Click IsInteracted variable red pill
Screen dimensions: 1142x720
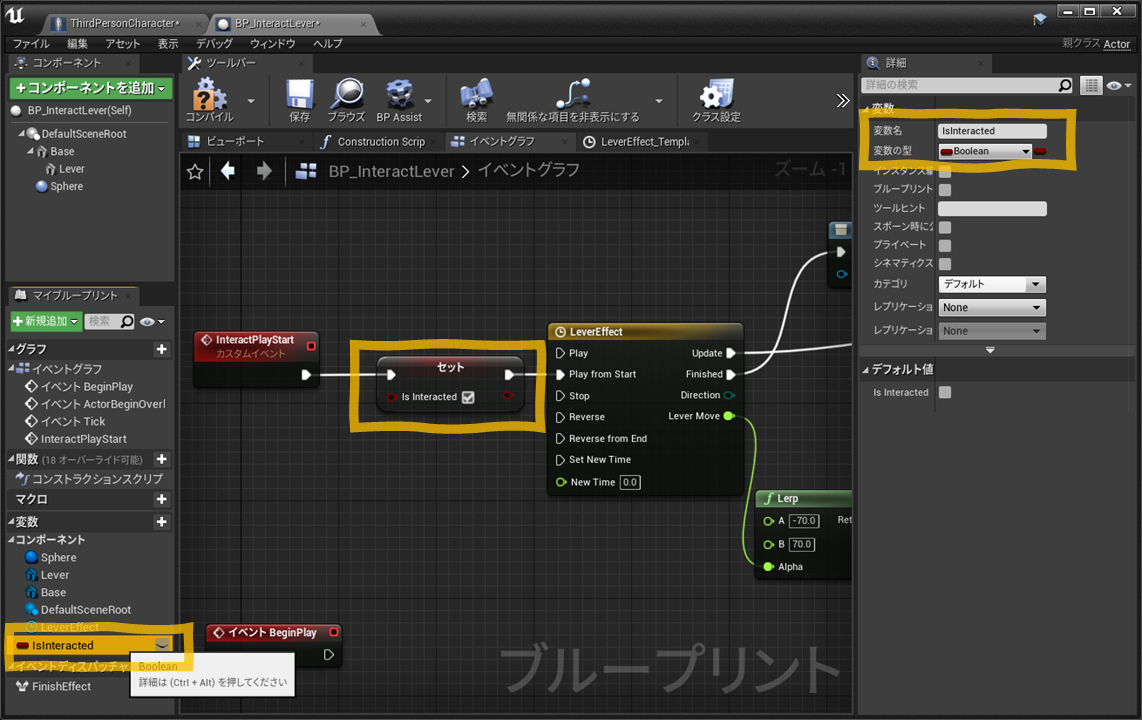pos(22,646)
